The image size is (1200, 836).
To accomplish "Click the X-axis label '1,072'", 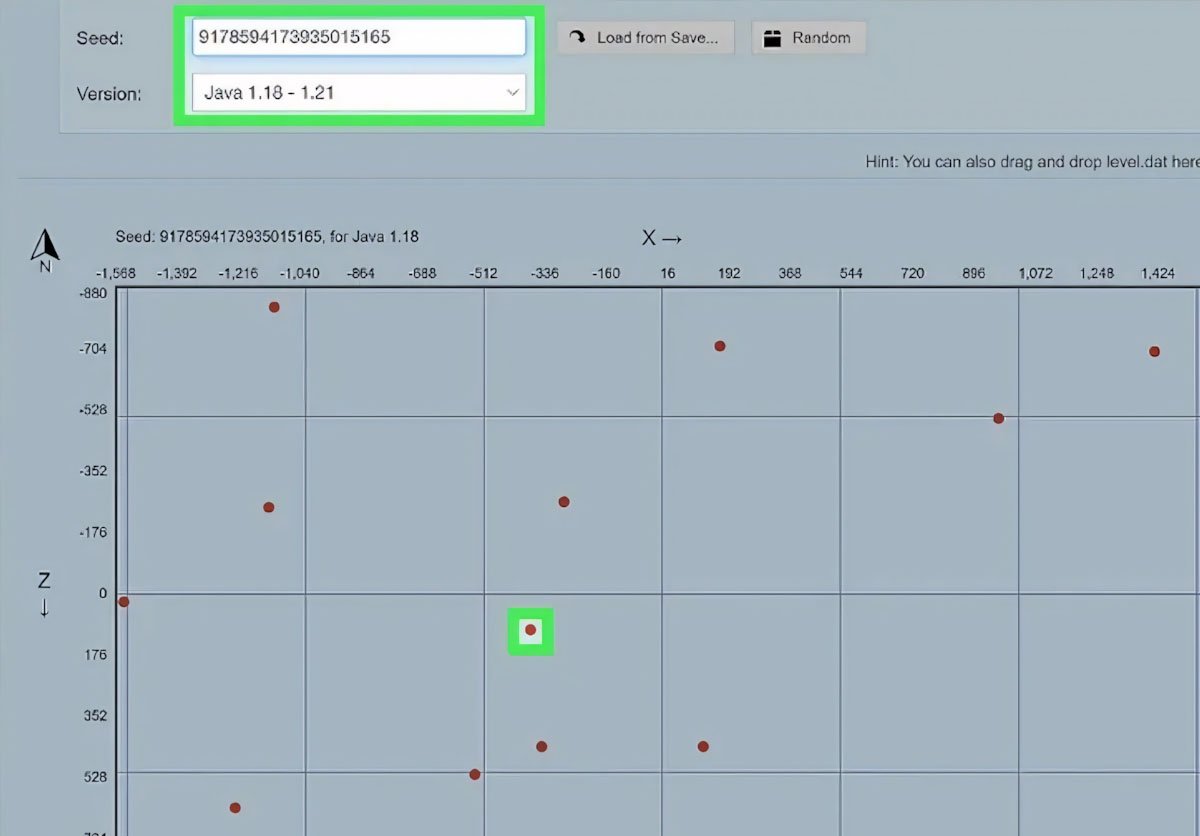I will tap(1036, 273).
